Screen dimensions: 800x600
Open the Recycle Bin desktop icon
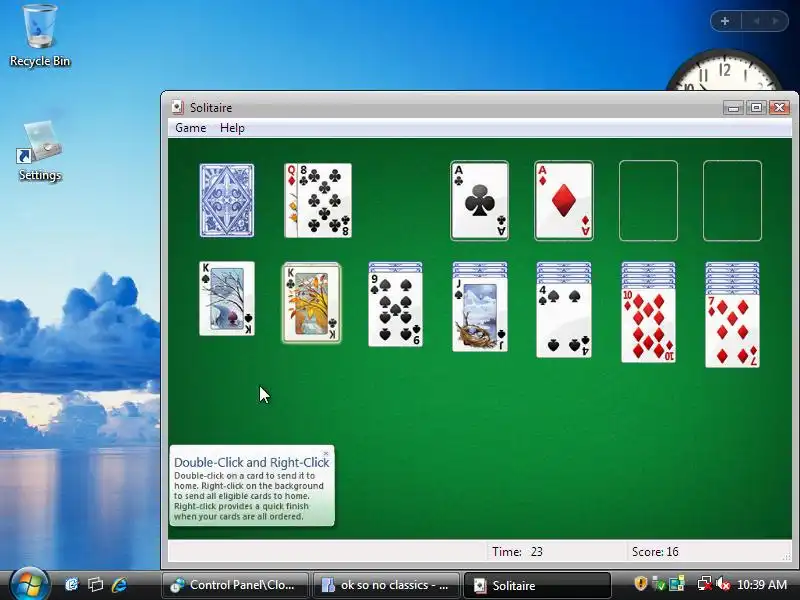pos(40,36)
